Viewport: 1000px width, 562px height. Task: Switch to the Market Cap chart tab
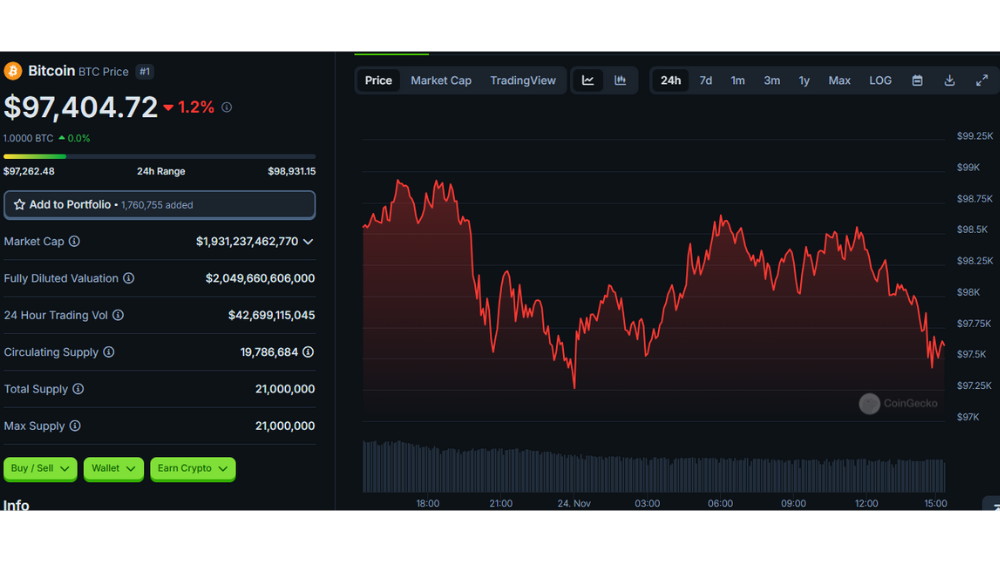[441, 80]
